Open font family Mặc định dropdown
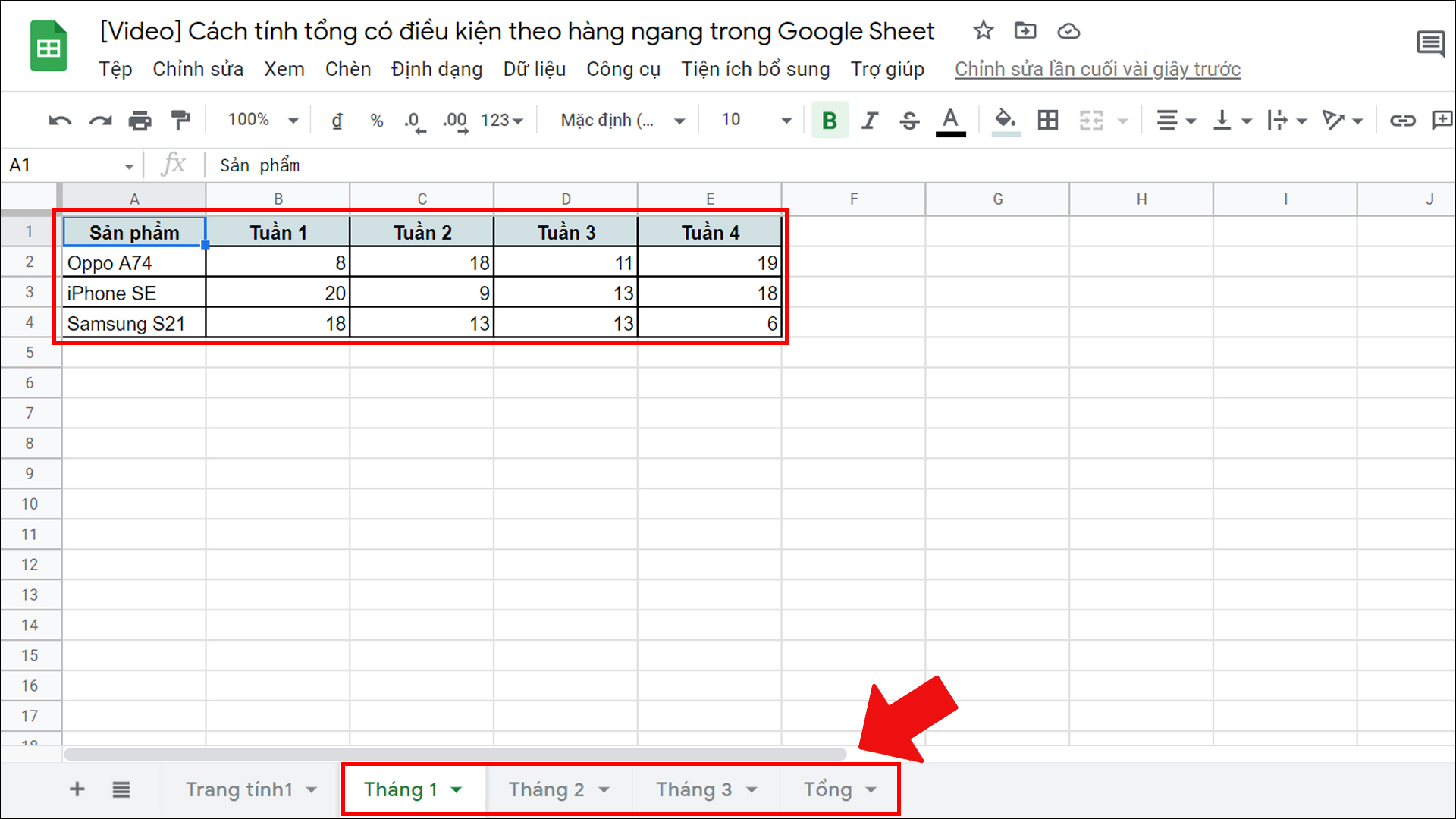Image resolution: width=1456 pixels, height=819 pixels. (622, 121)
